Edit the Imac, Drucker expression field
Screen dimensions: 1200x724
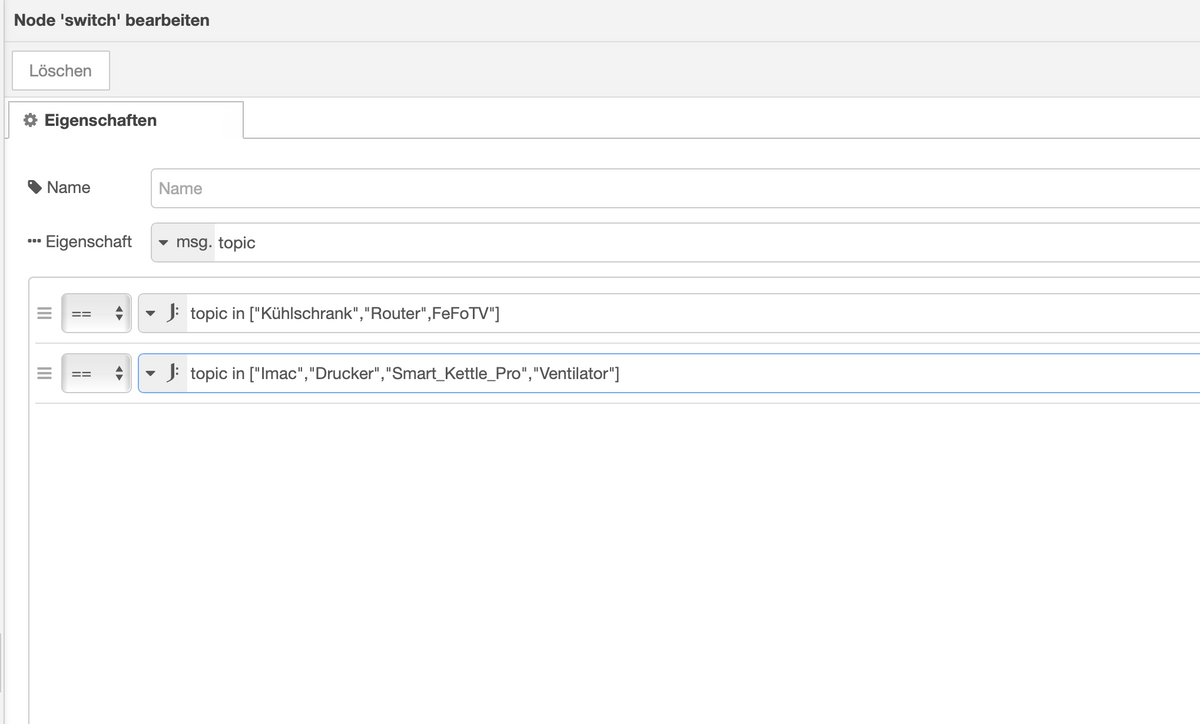pyautogui.click(x=800, y=374)
